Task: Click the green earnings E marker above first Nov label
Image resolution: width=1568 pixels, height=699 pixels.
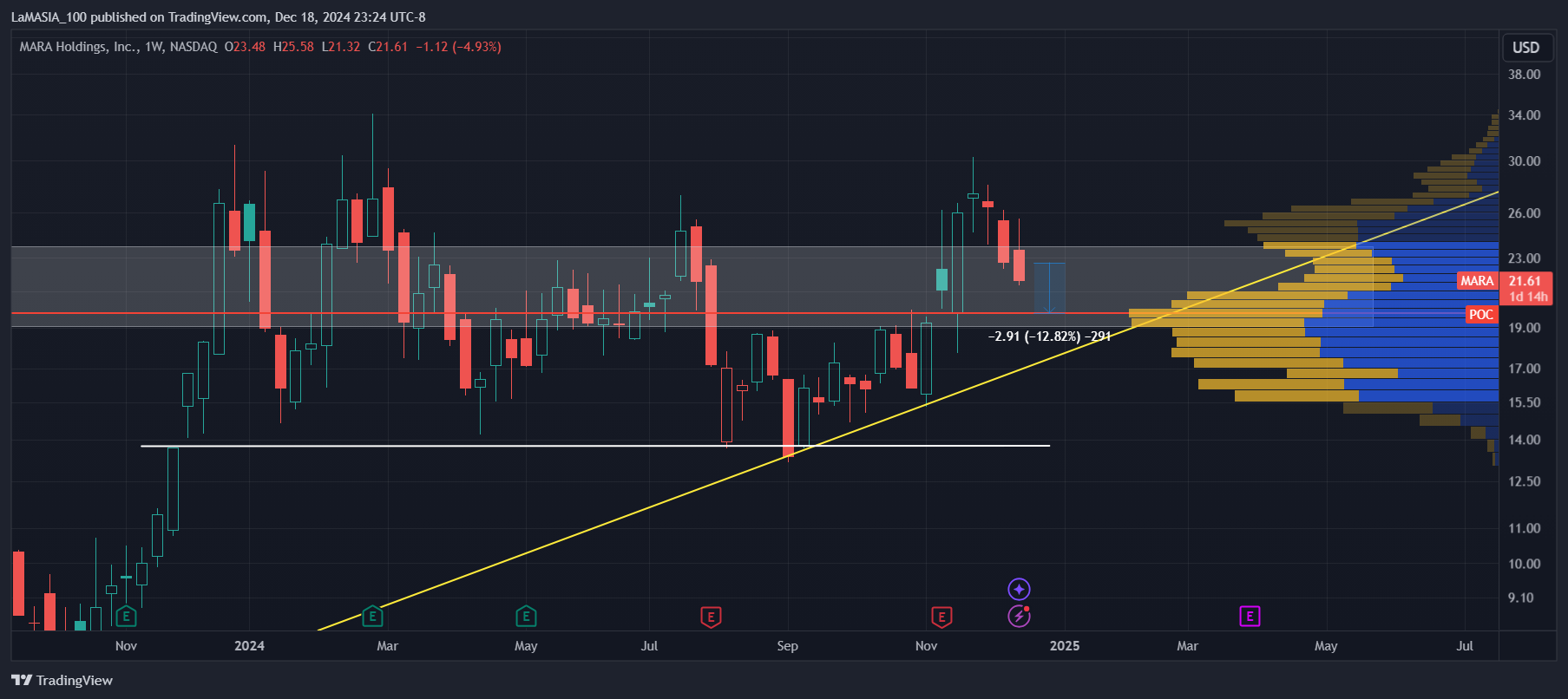Action: click(x=127, y=617)
